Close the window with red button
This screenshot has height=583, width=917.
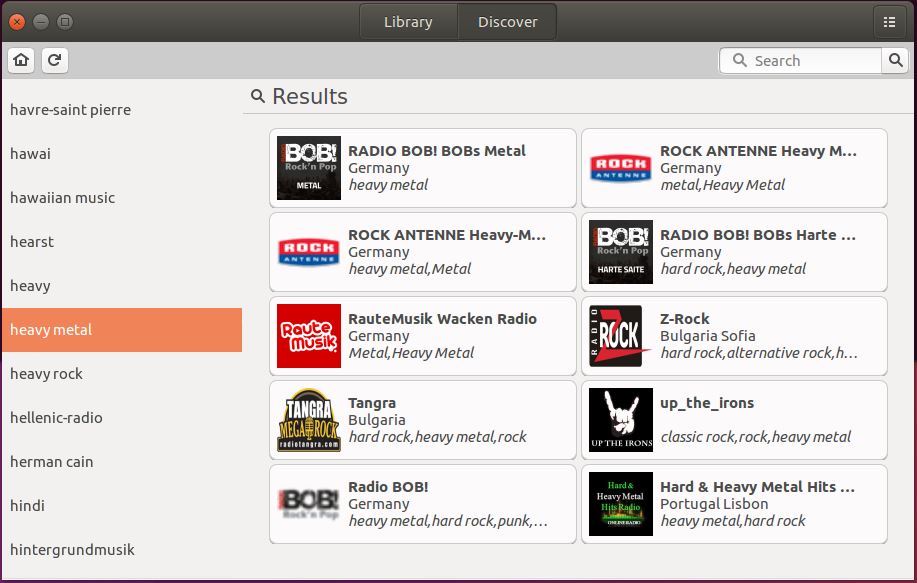[x=17, y=21]
